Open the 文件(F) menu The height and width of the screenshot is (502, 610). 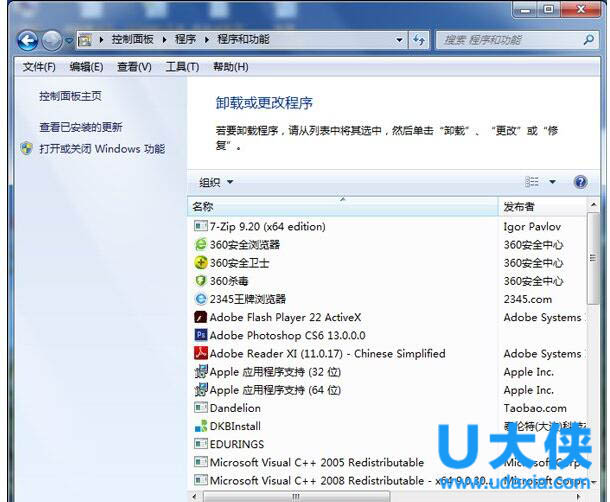click(39, 67)
